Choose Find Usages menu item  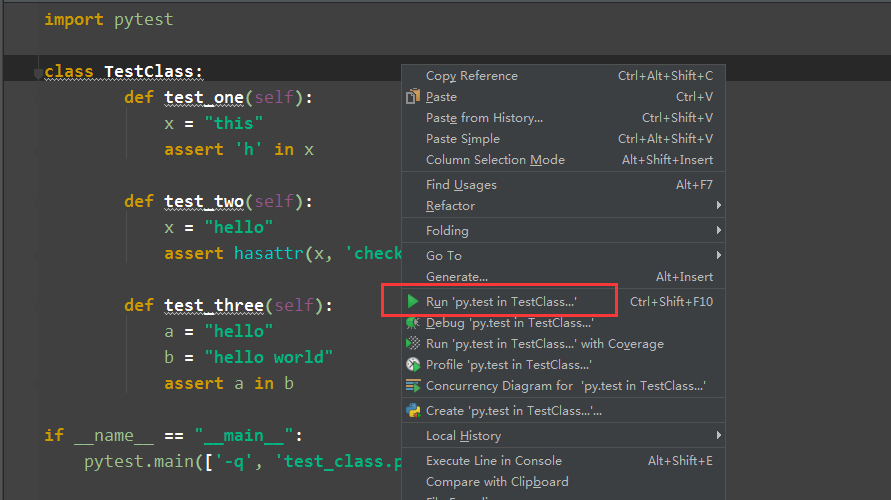460,185
